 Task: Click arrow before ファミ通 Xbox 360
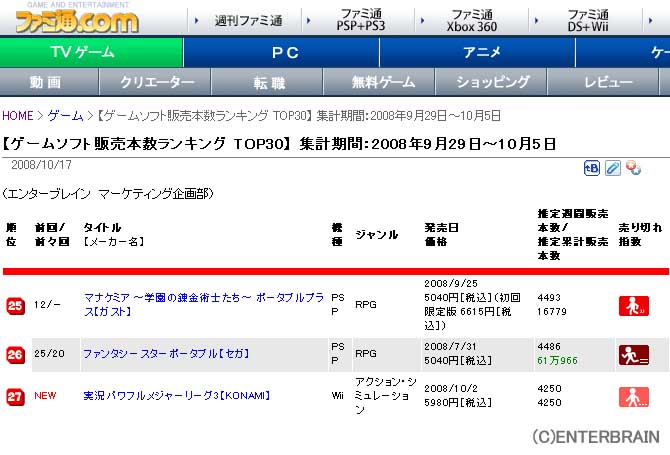(x=422, y=20)
